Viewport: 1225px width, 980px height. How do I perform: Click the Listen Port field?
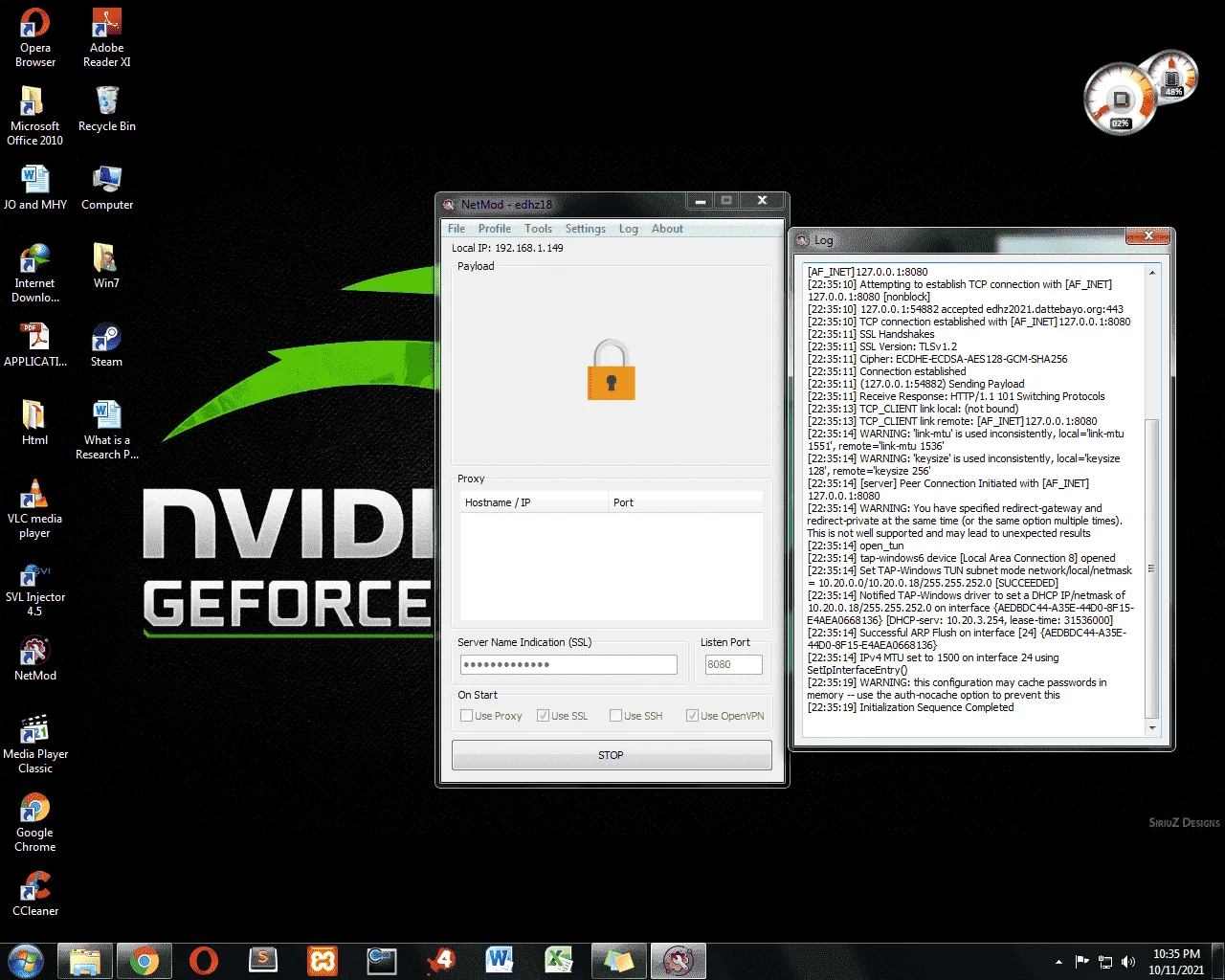point(733,664)
